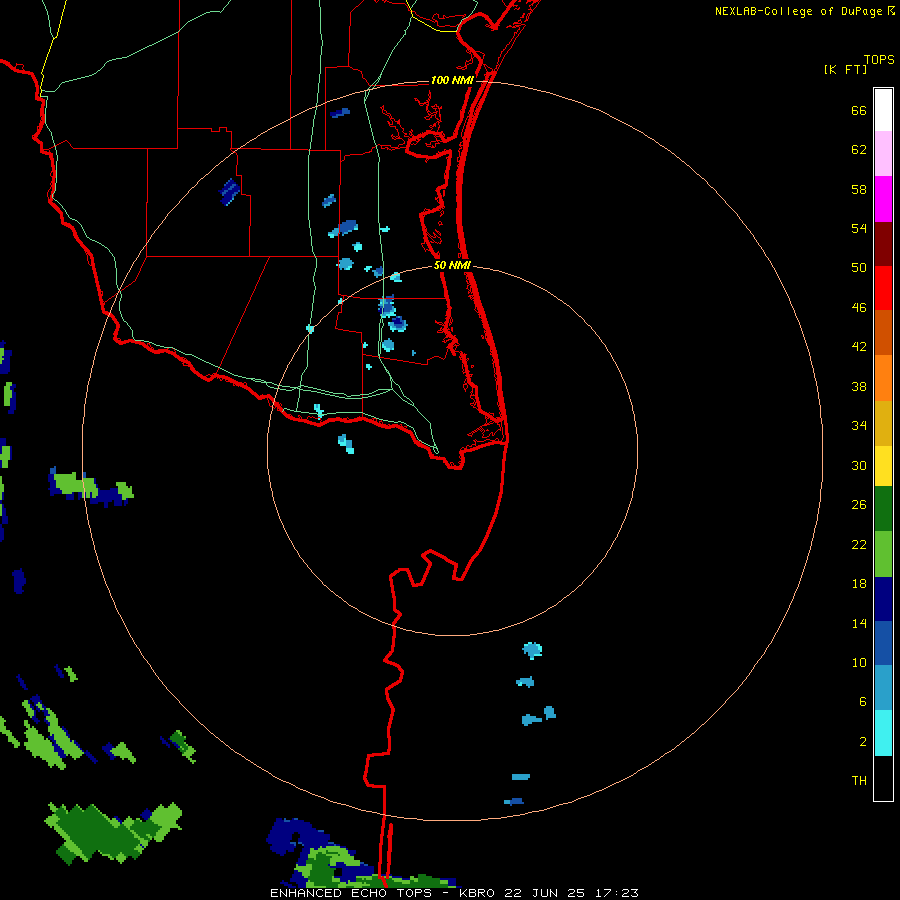
Task: Click the legend value "50"
Action: point(859,268)
